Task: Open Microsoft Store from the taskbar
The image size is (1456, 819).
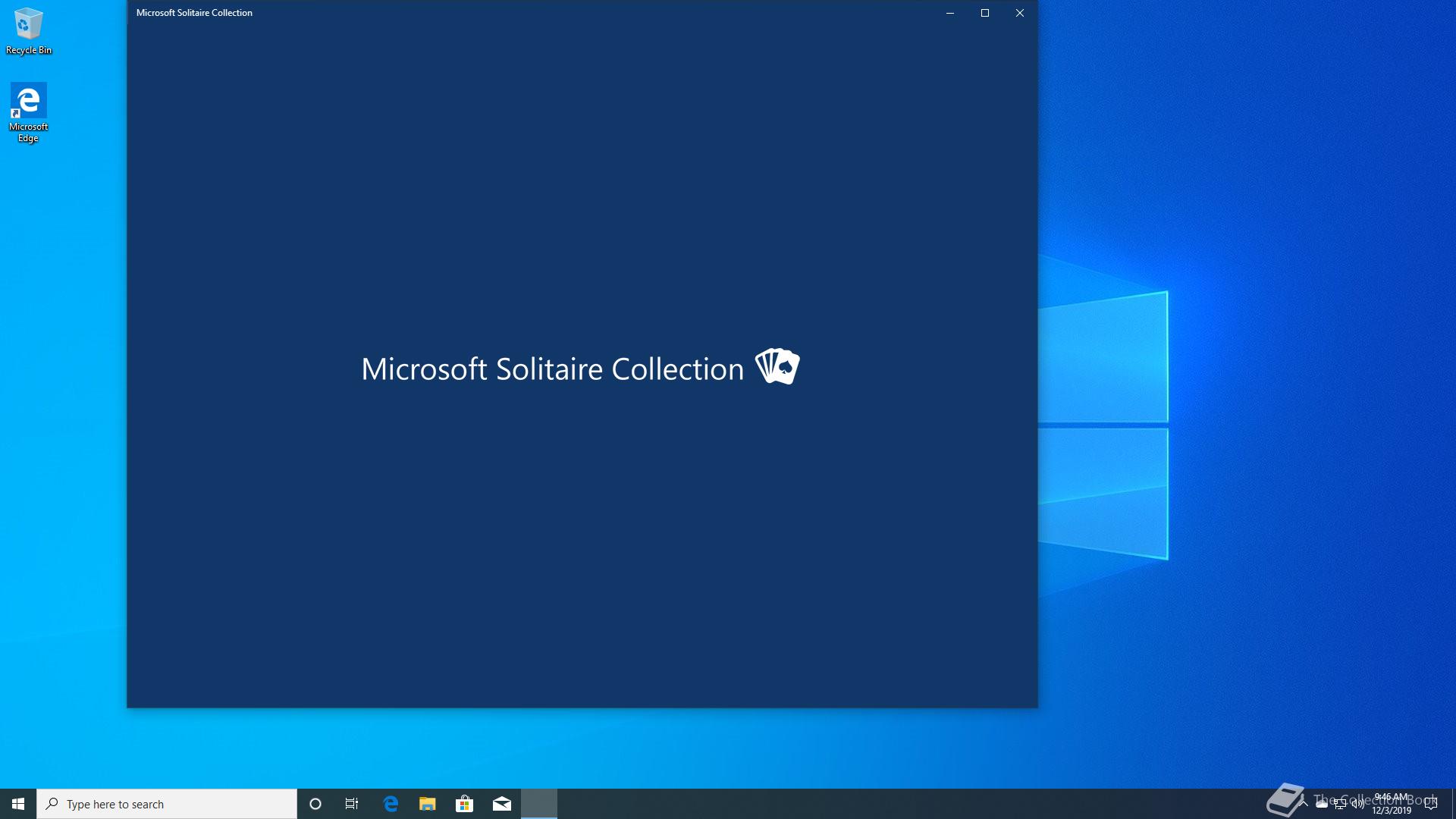Action: point(464,804)
